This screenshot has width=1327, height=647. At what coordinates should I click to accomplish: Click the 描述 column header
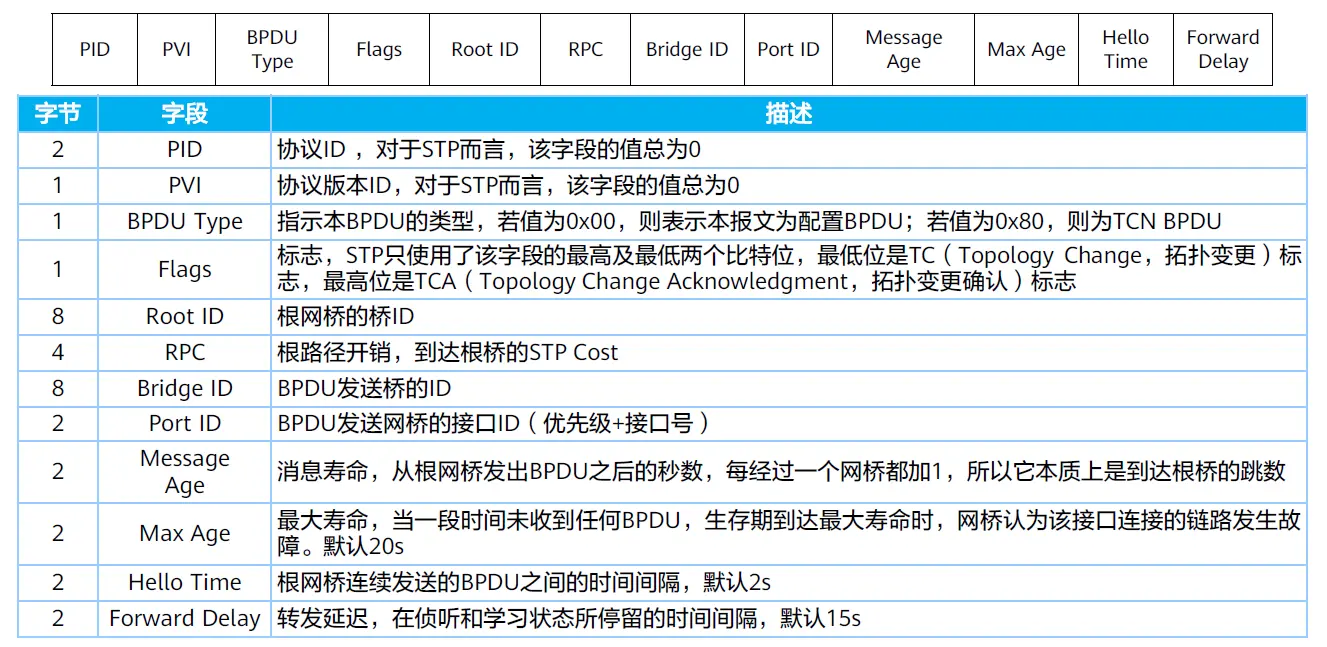click(788, 113)
